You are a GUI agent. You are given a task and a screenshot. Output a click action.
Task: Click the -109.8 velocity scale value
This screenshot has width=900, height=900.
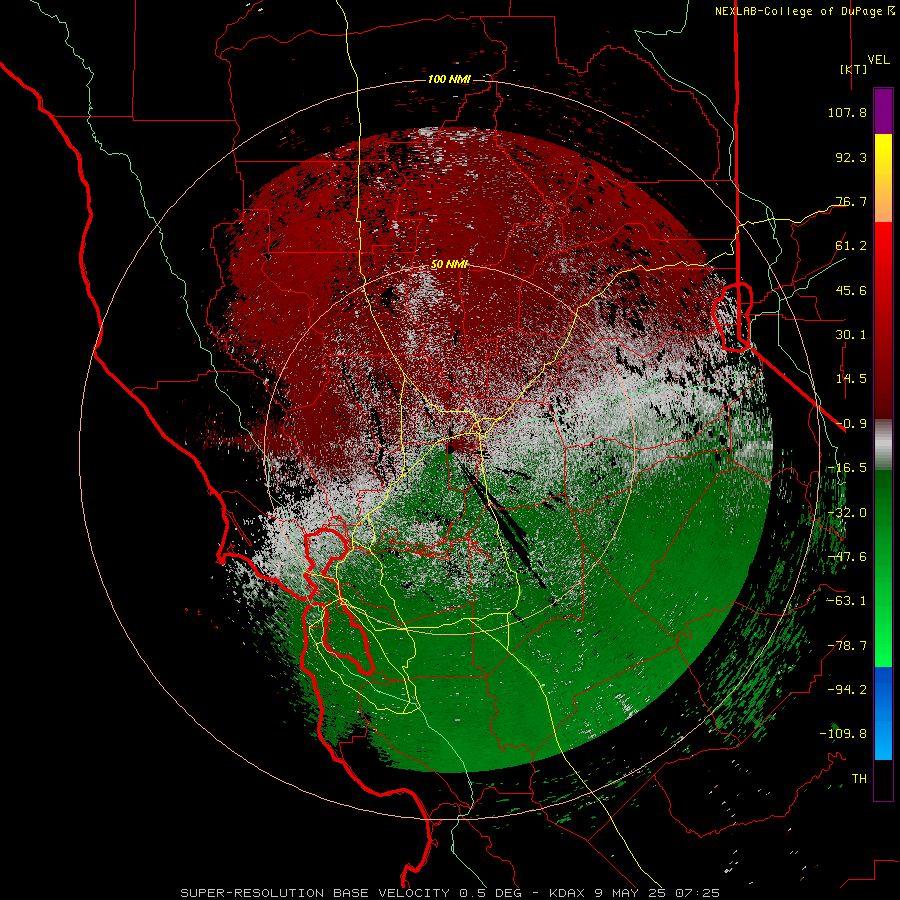[843, 734]
